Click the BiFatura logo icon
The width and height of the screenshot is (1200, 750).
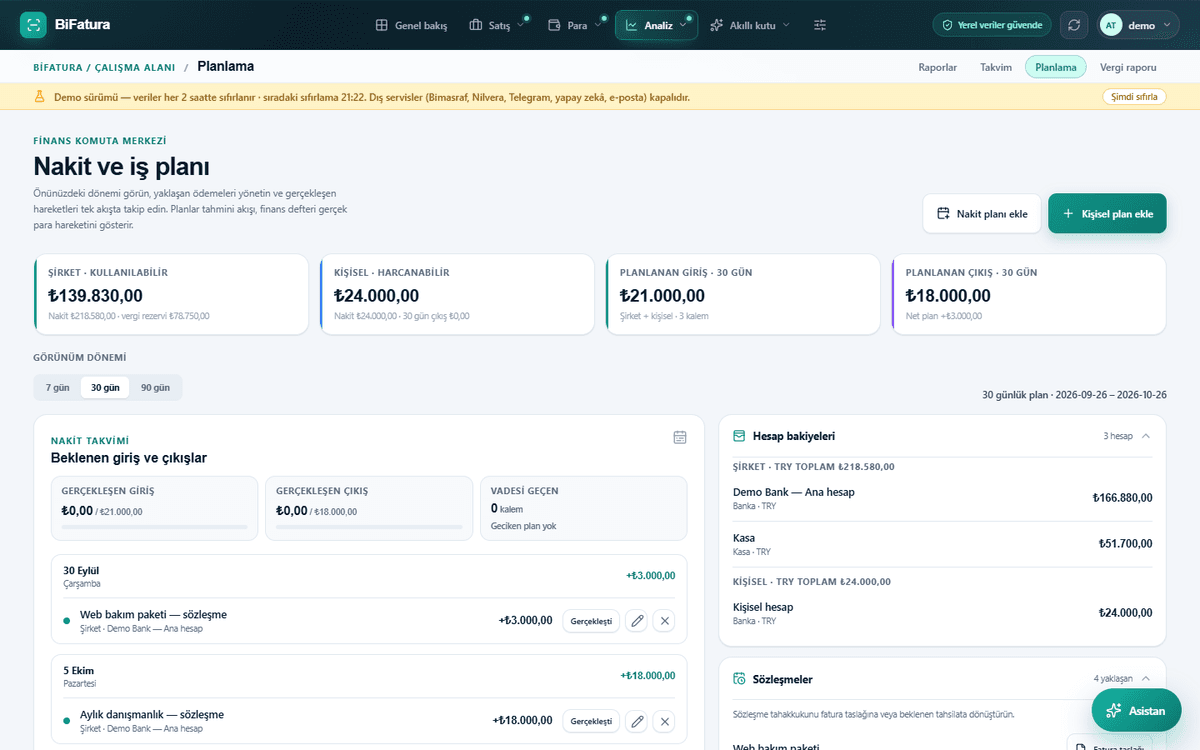[33, 25]
